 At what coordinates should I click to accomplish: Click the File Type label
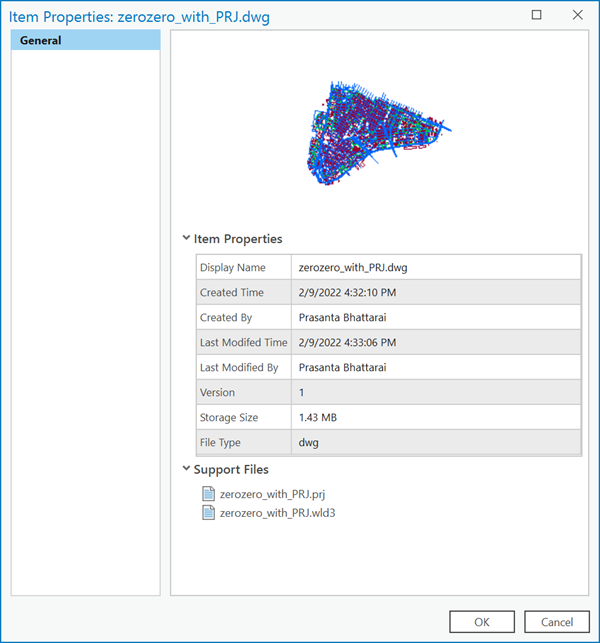(220, 443)
